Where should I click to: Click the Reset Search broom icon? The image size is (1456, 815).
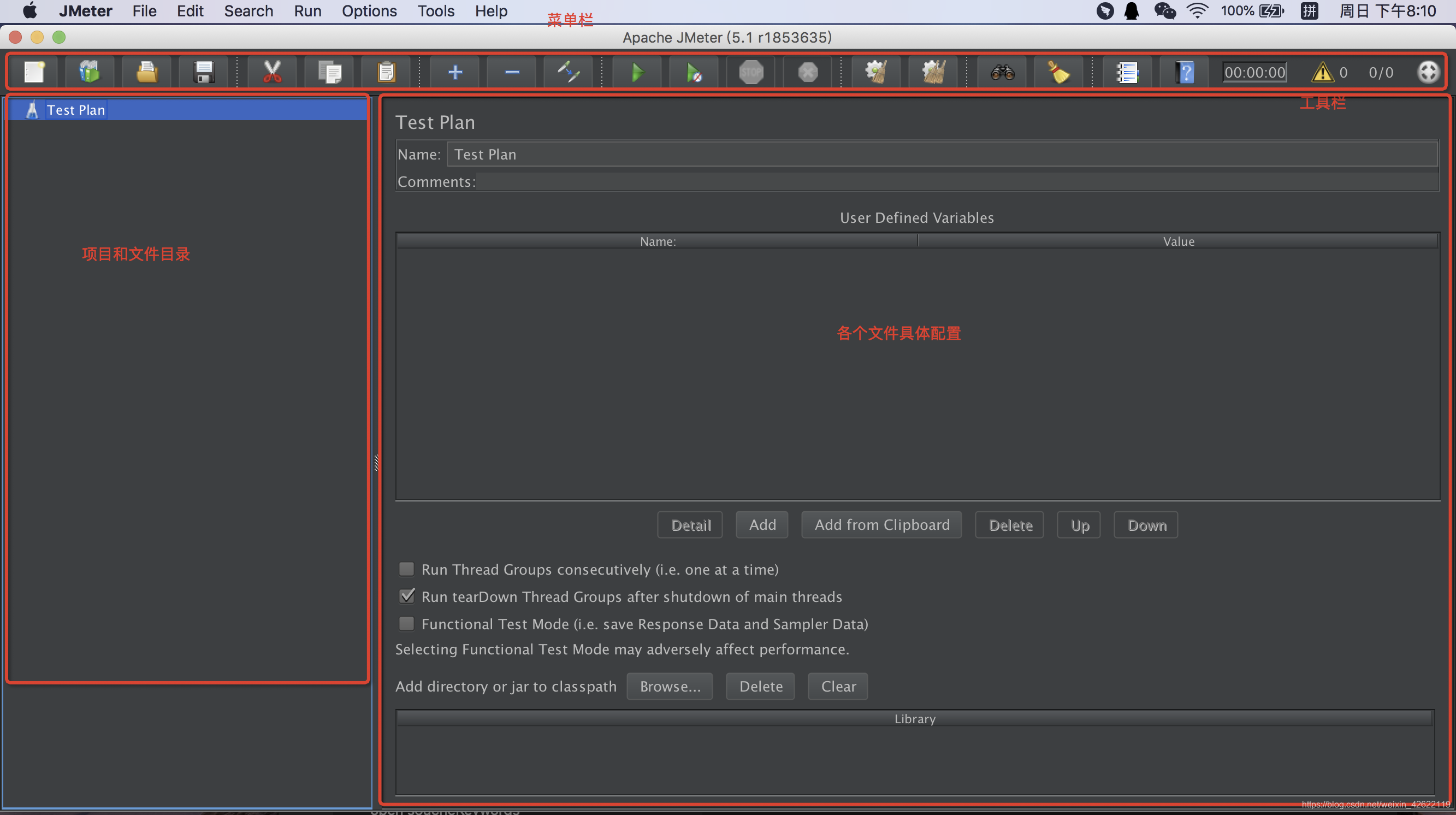point(1058,72)
